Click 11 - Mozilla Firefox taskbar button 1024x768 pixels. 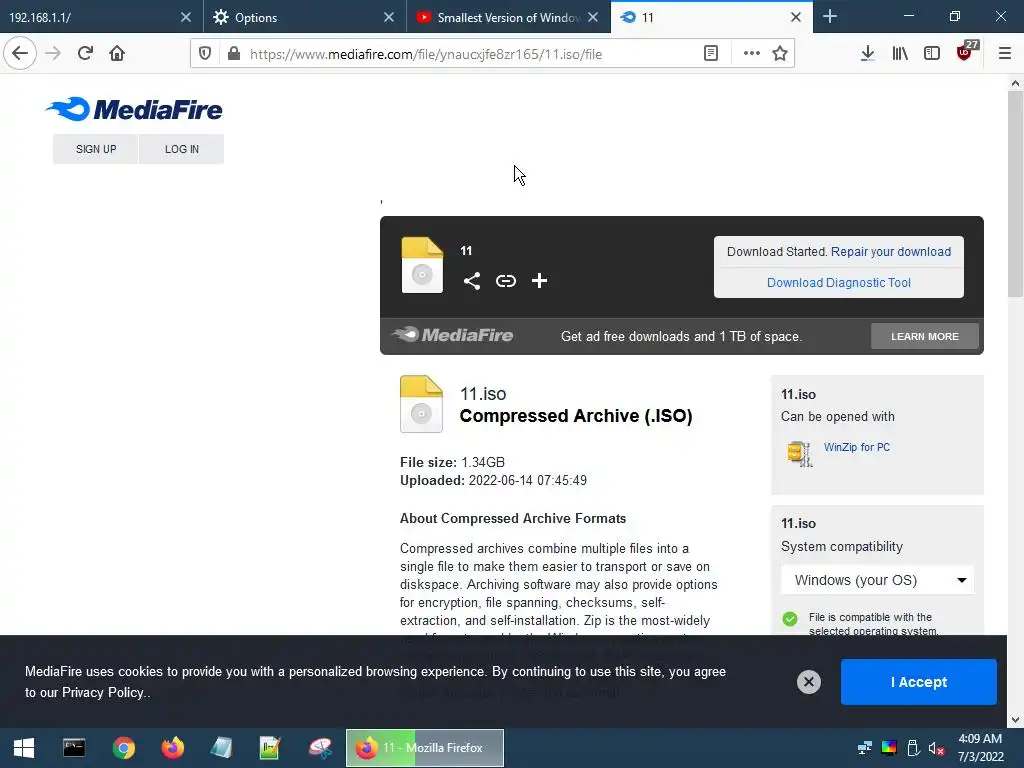(x=425, y=748)
